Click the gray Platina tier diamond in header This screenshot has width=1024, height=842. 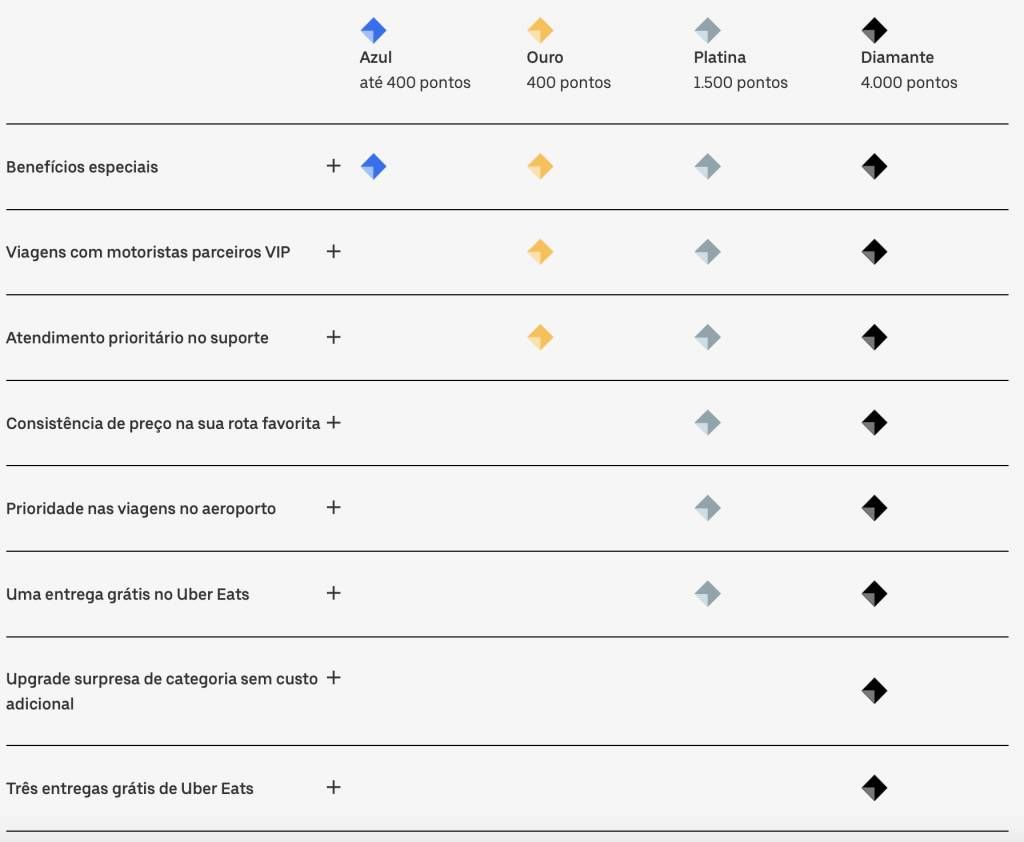[x=707, y=30]
